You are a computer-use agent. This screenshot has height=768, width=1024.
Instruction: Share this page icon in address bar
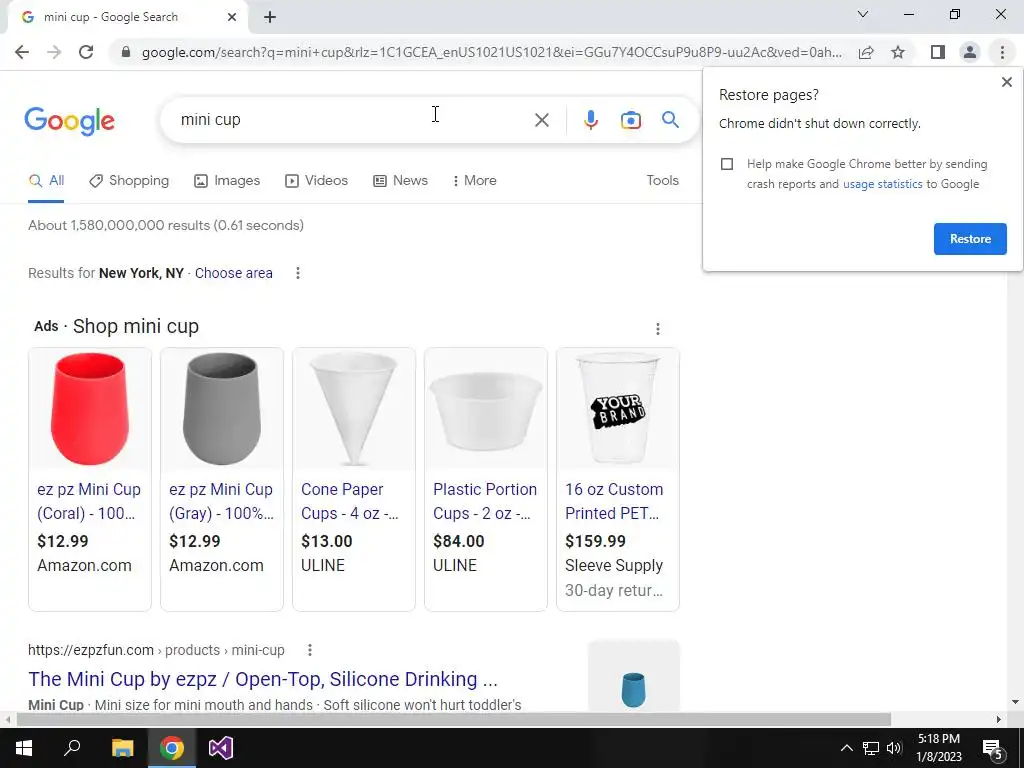pos(866,52)
